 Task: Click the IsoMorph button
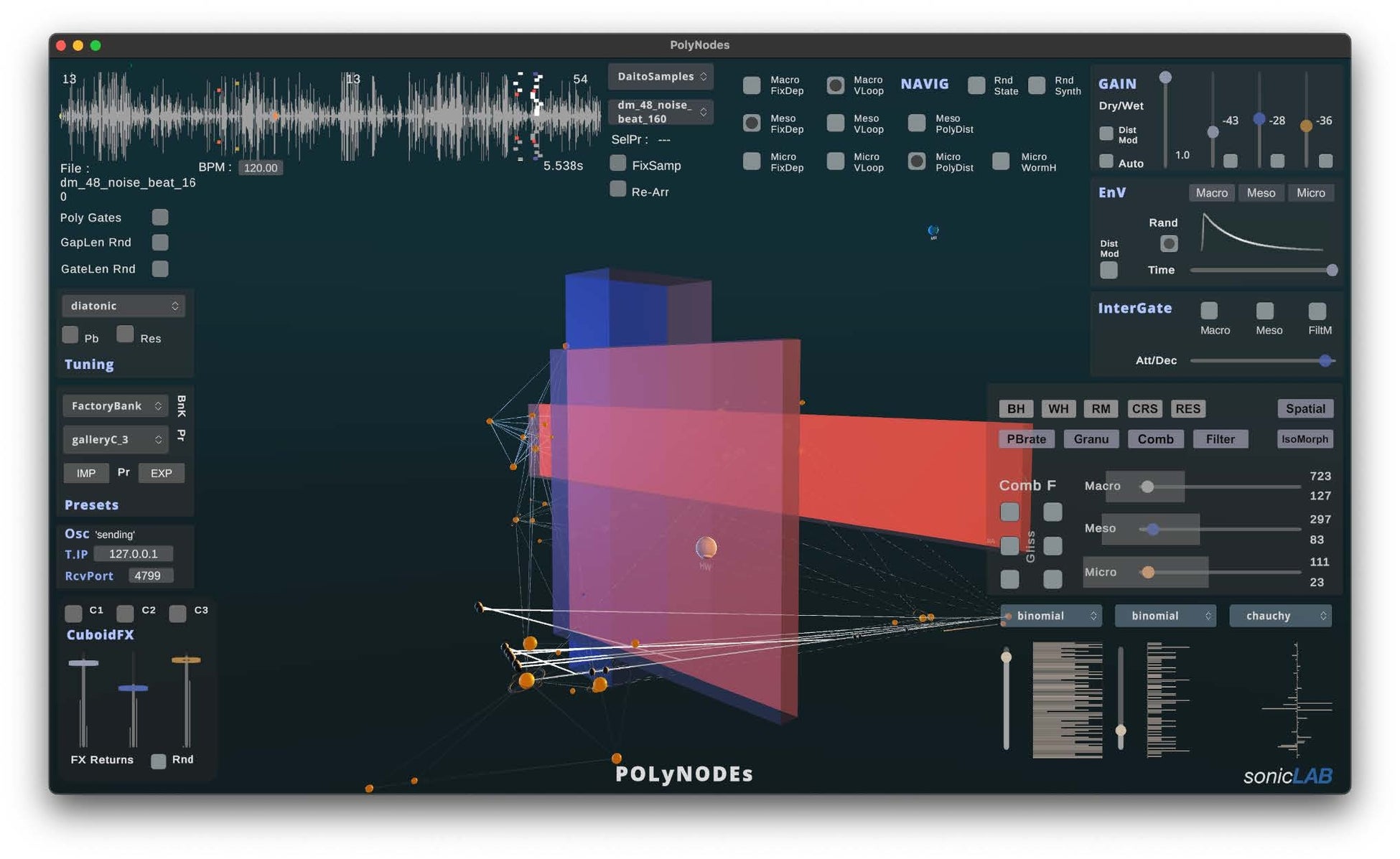[x=1304, y=439]
